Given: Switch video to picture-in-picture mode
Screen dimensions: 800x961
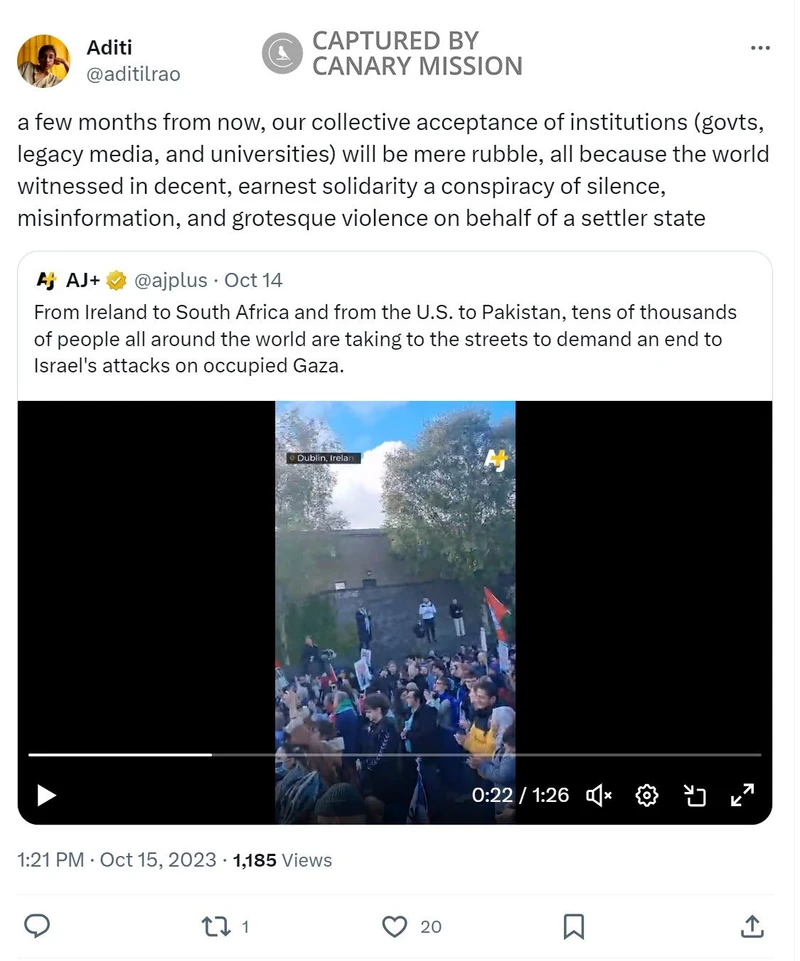Looking at the screenshot, I should click(x=695, y=795).
